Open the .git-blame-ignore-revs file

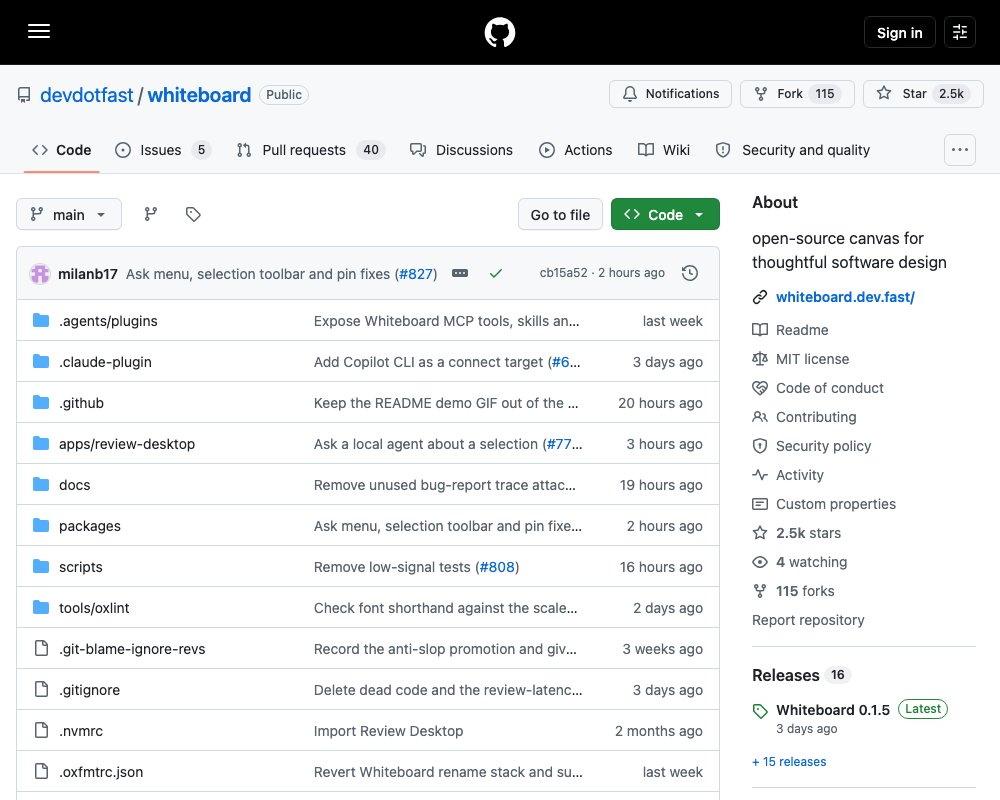(x=132, y=649)
